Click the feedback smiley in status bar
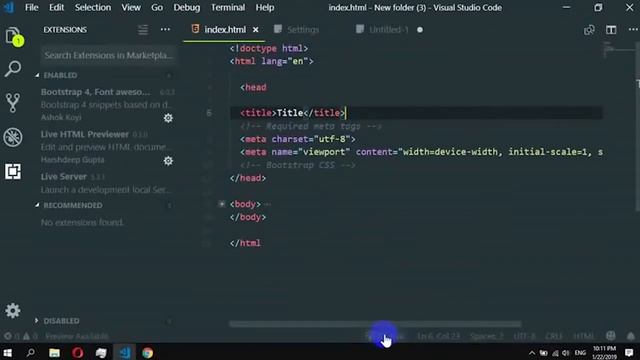The image size is (640, 360). 611,336
